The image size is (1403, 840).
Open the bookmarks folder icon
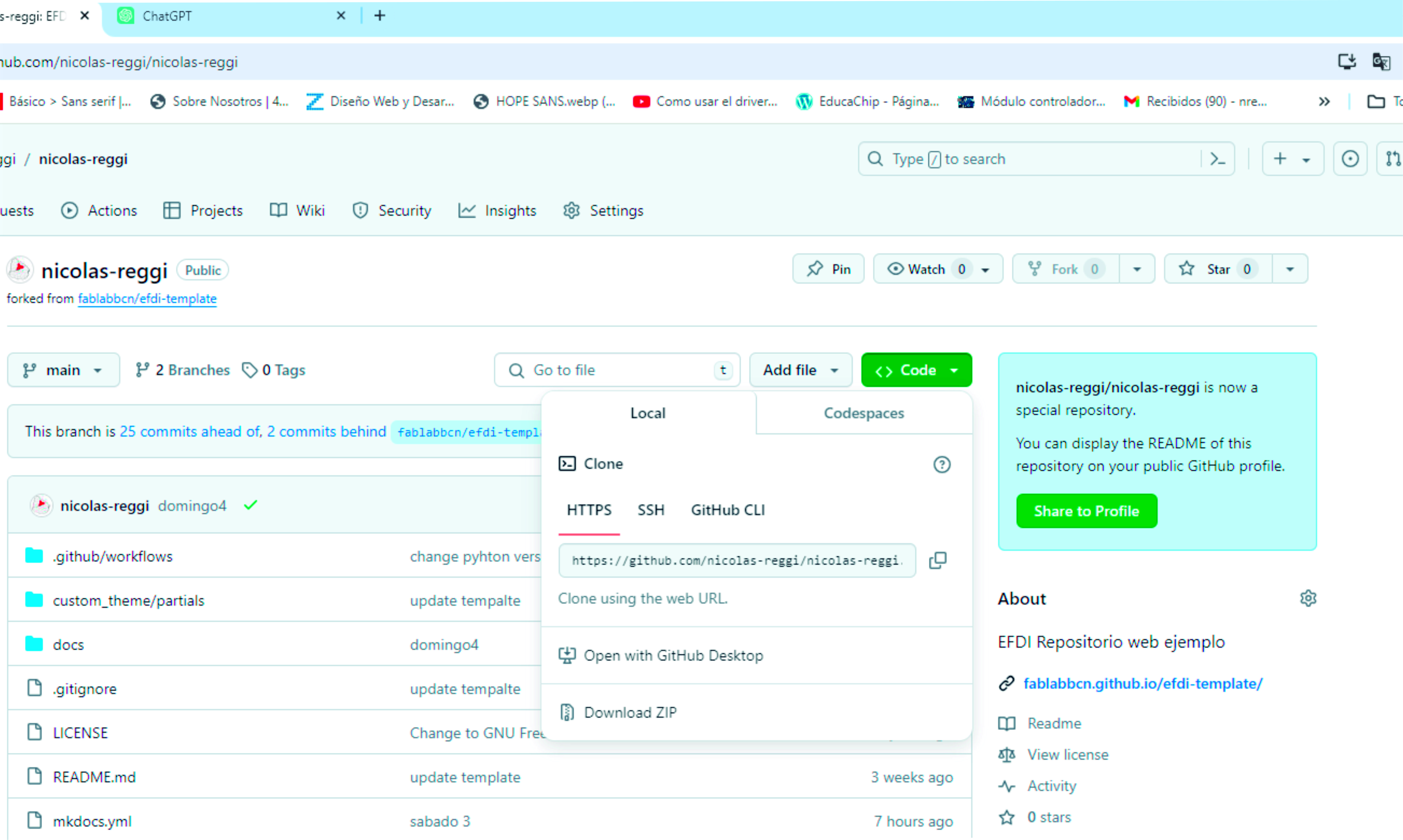pos(1376,102)
